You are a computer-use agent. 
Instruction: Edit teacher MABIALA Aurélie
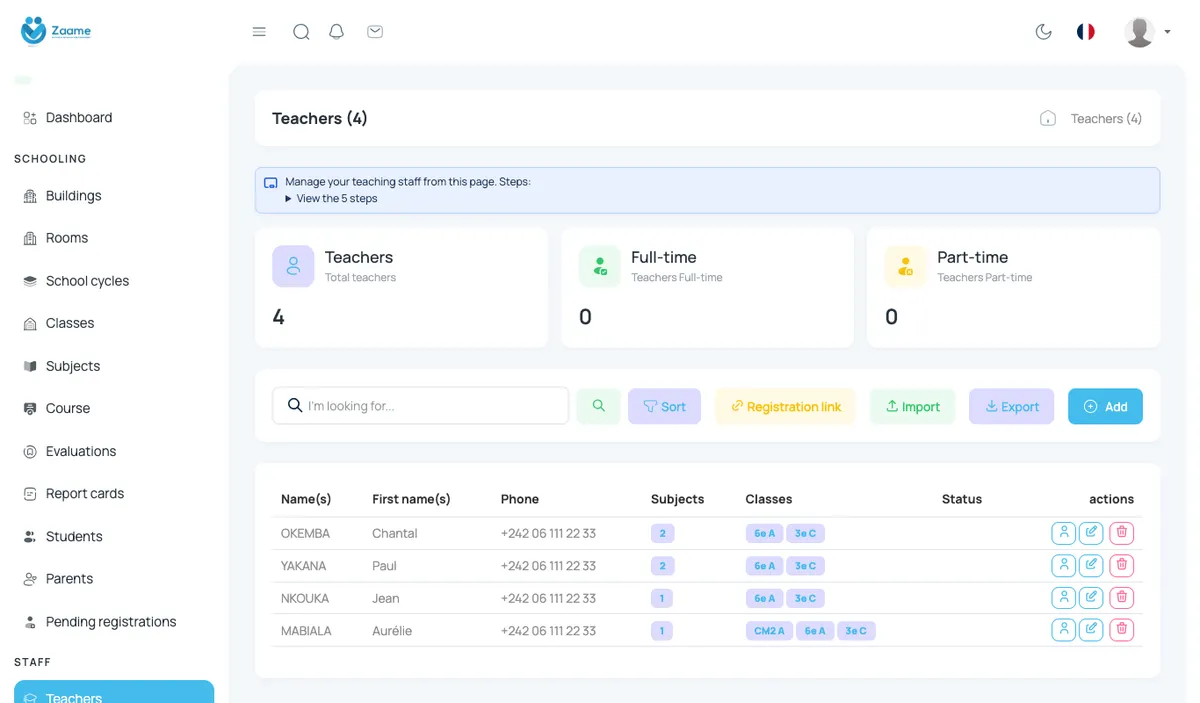click(1091, 629)
